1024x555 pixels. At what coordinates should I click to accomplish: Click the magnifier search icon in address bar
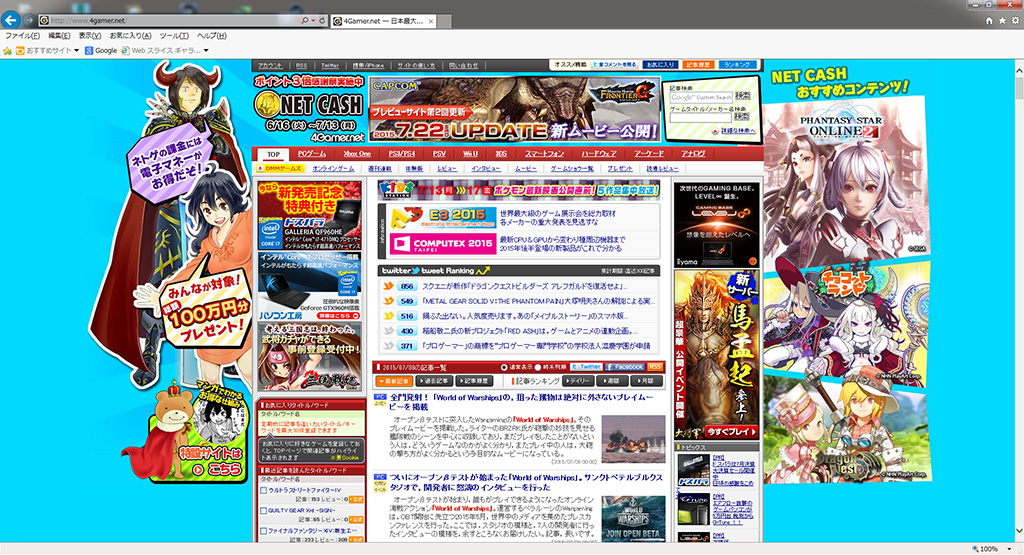(x=304, y=21)
